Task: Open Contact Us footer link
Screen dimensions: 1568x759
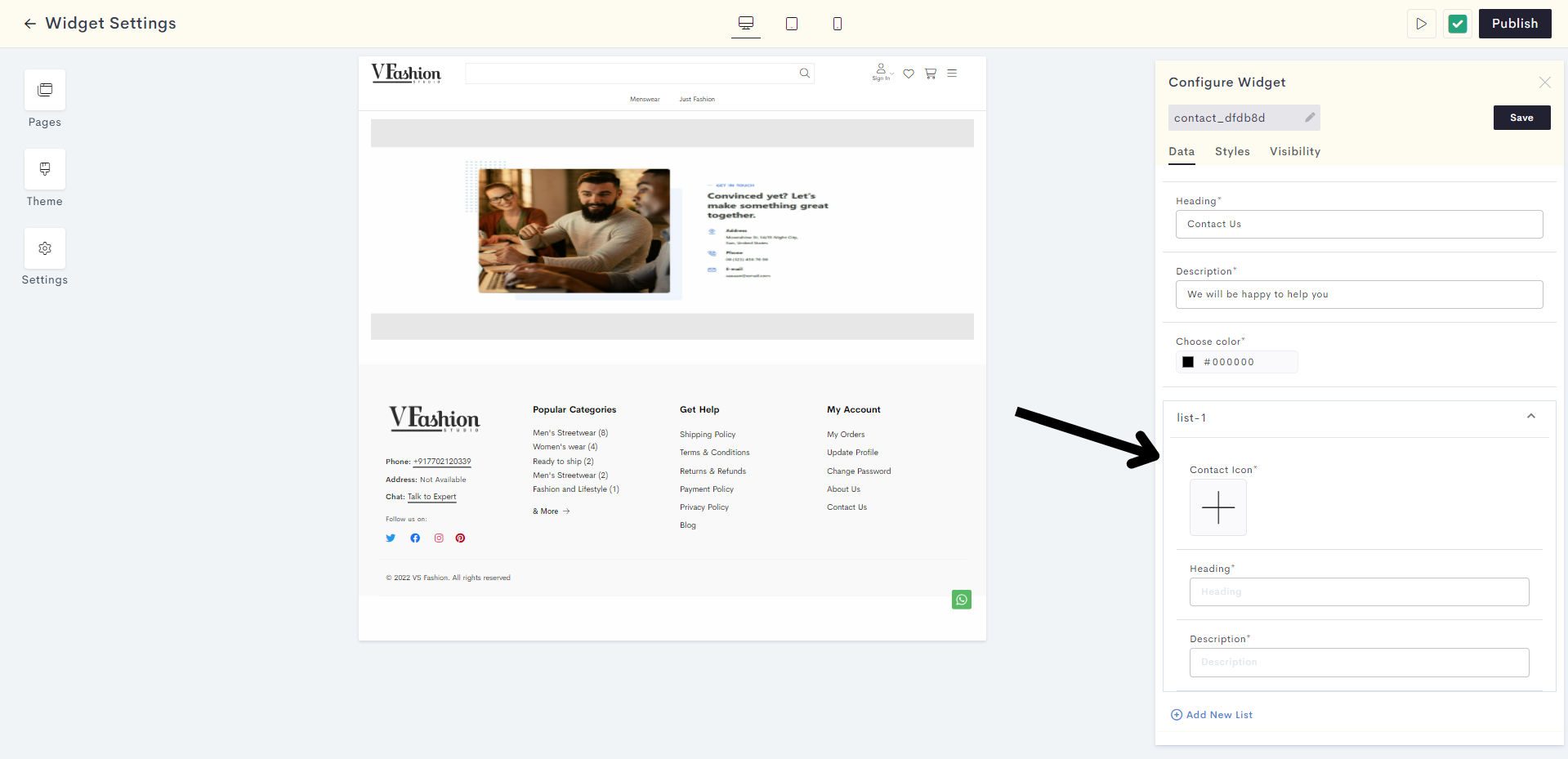Action: tap(847, 507)
